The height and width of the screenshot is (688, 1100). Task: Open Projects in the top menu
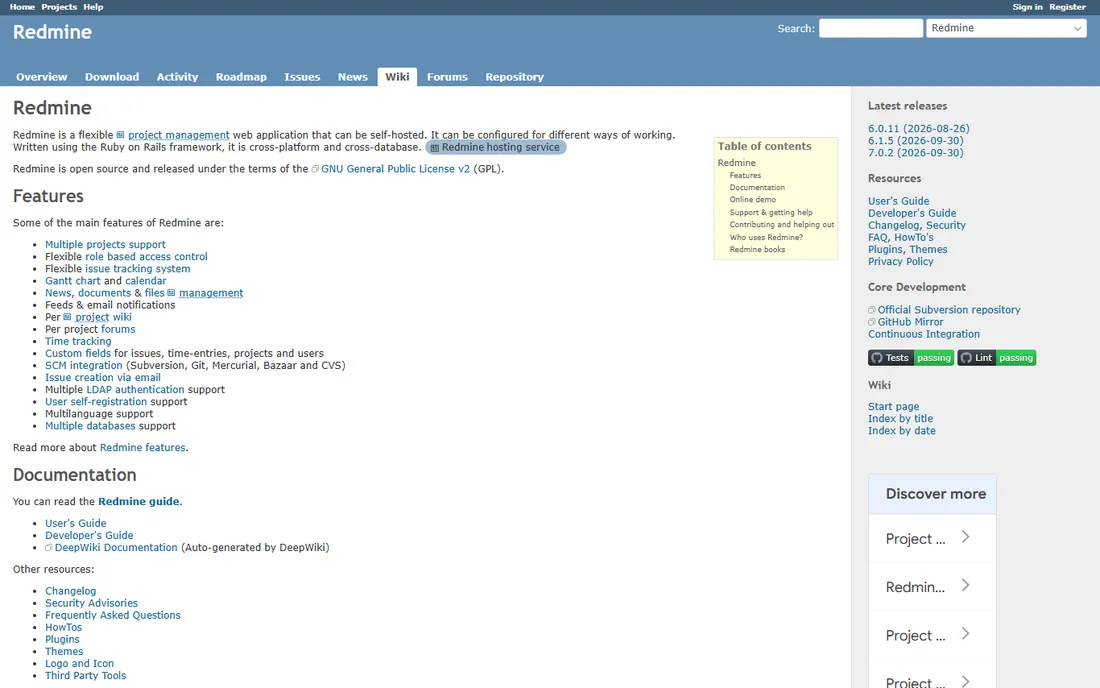(x=59, y=7)
